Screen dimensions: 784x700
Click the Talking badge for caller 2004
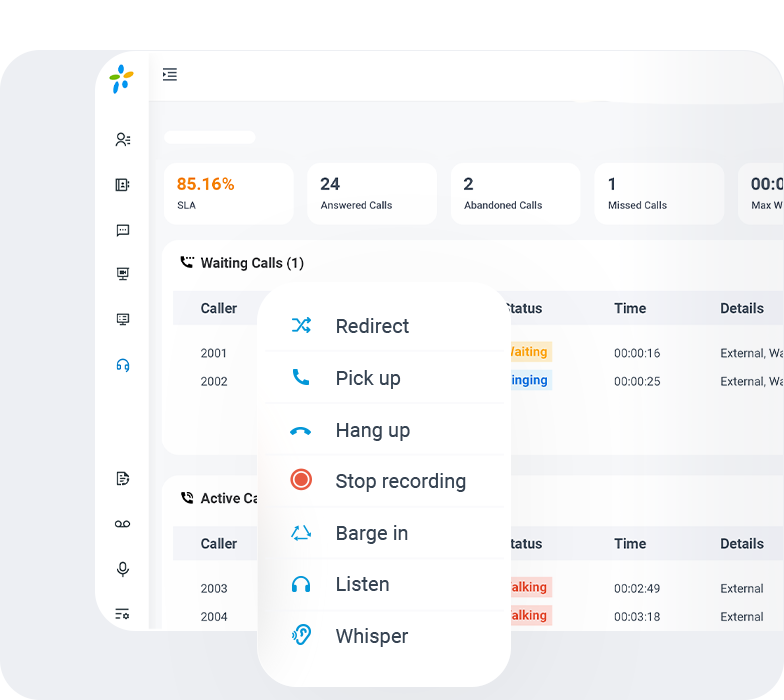point(530,616)
